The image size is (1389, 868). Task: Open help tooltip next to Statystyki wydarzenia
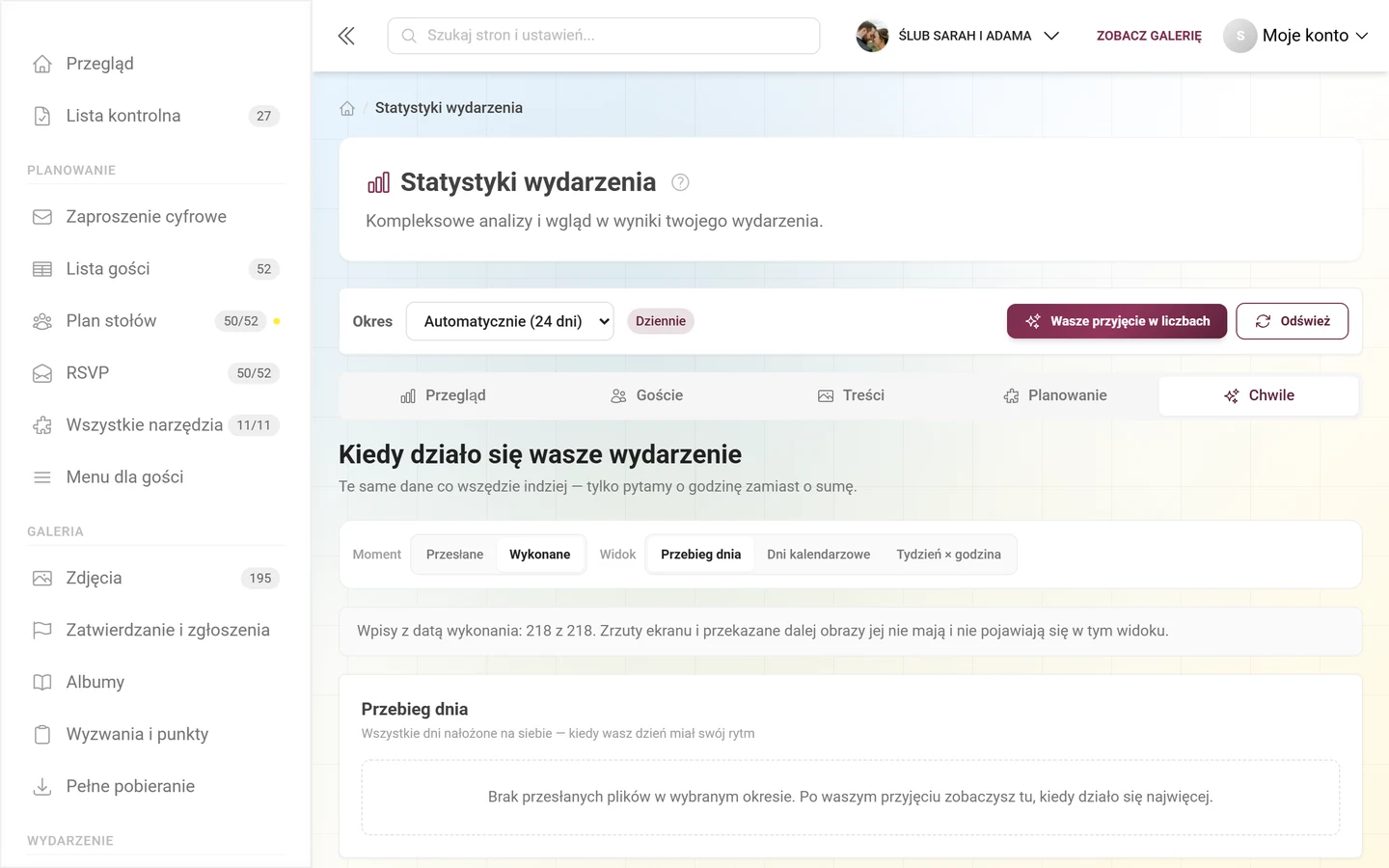(680, 182)
